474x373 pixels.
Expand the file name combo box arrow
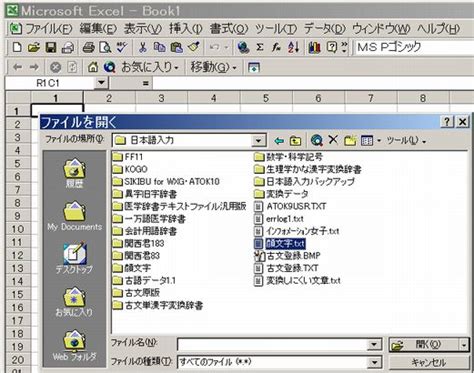coord(374,344)
